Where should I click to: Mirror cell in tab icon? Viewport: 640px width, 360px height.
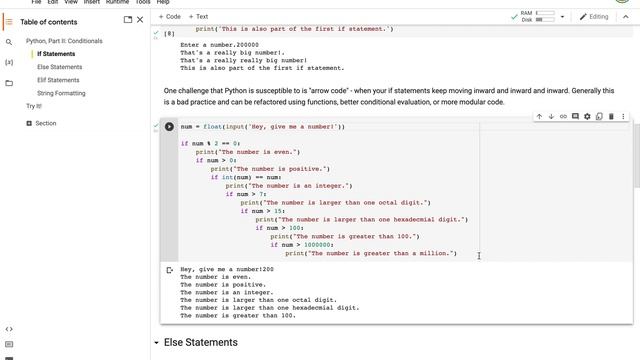tap(599, 116)
